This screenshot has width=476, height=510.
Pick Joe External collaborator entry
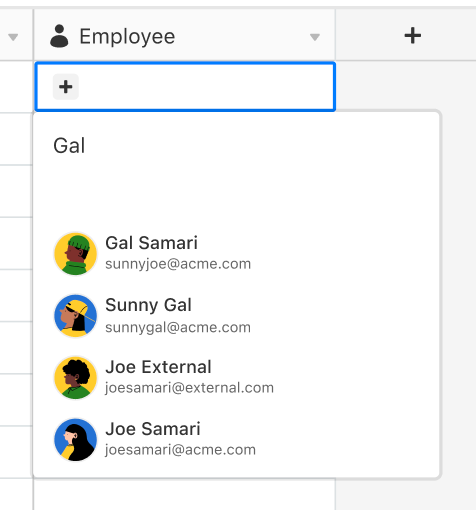(x=237, y=378)
